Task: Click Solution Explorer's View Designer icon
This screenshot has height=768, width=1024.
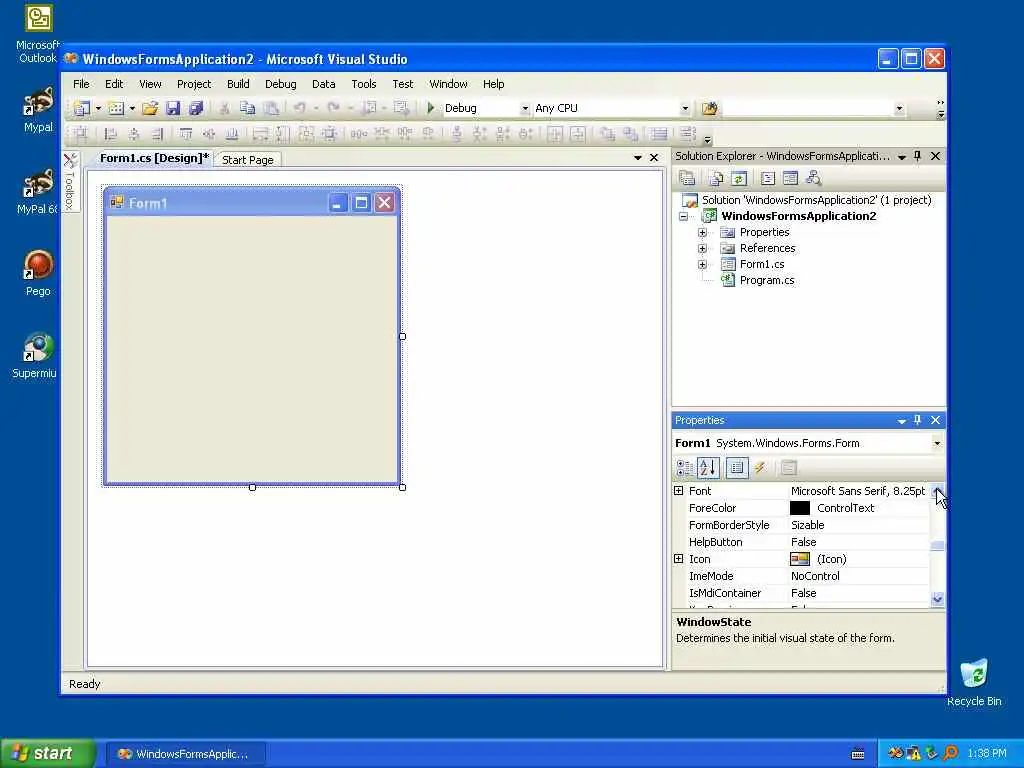Action: click(x=790, y=178)
